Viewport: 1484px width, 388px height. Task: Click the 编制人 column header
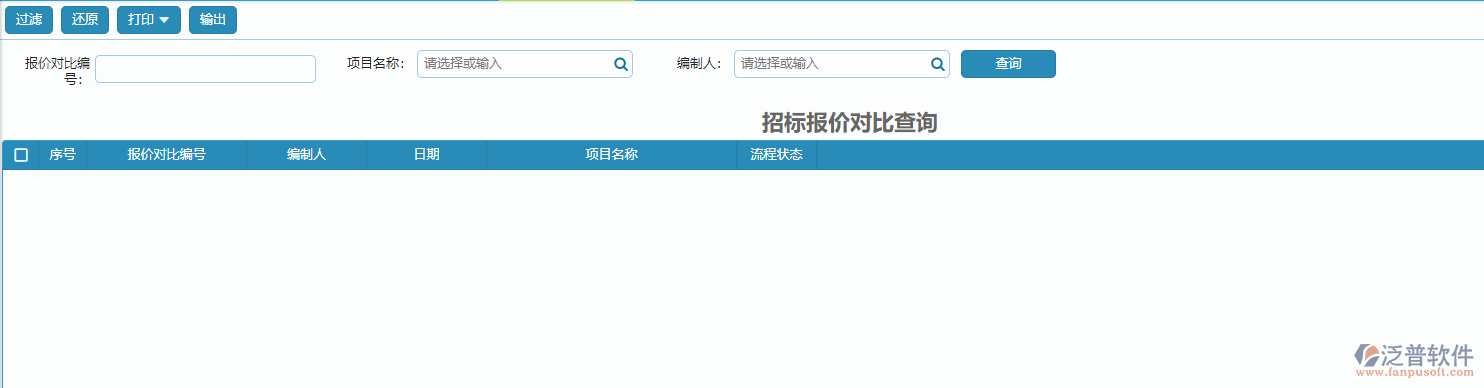click(307, 155)
